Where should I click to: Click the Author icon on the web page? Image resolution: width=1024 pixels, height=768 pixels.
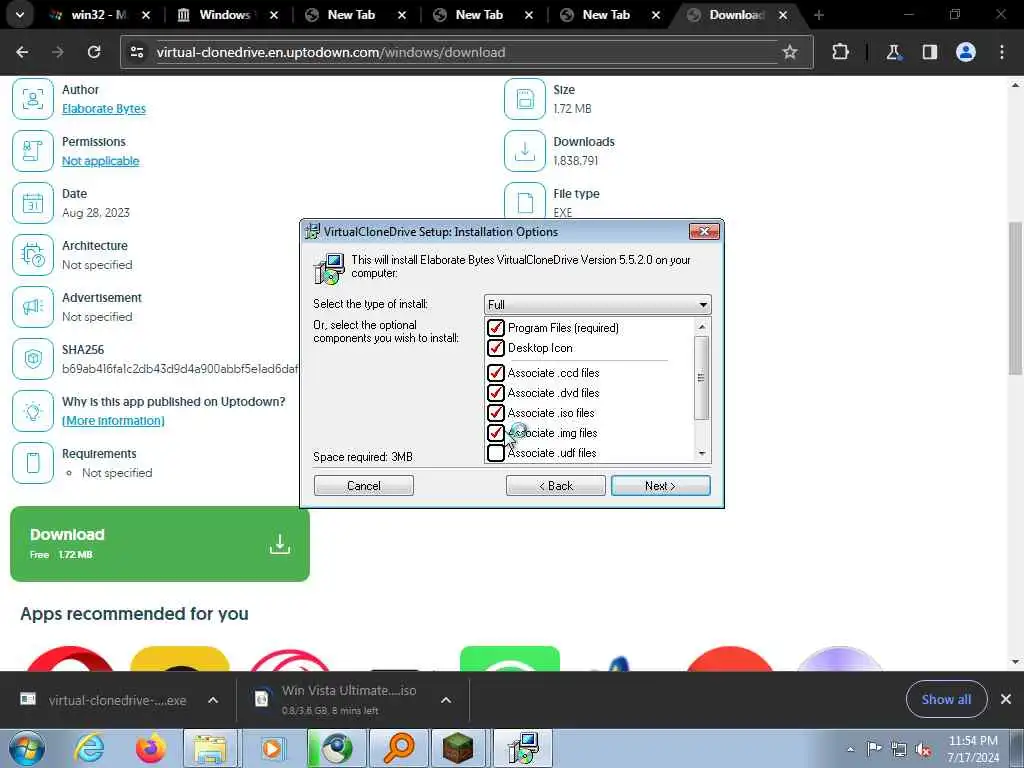coord(33,99)
